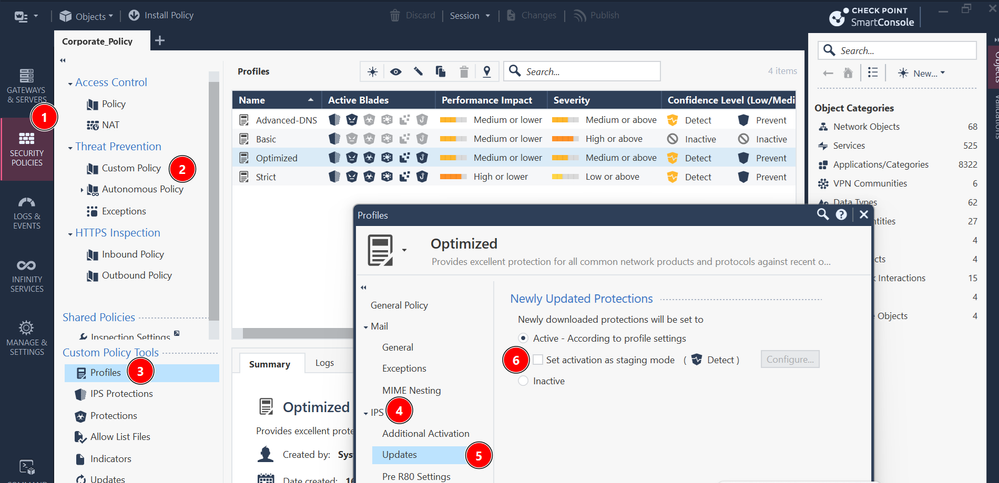Open Indicators tool

click(110, 459)
